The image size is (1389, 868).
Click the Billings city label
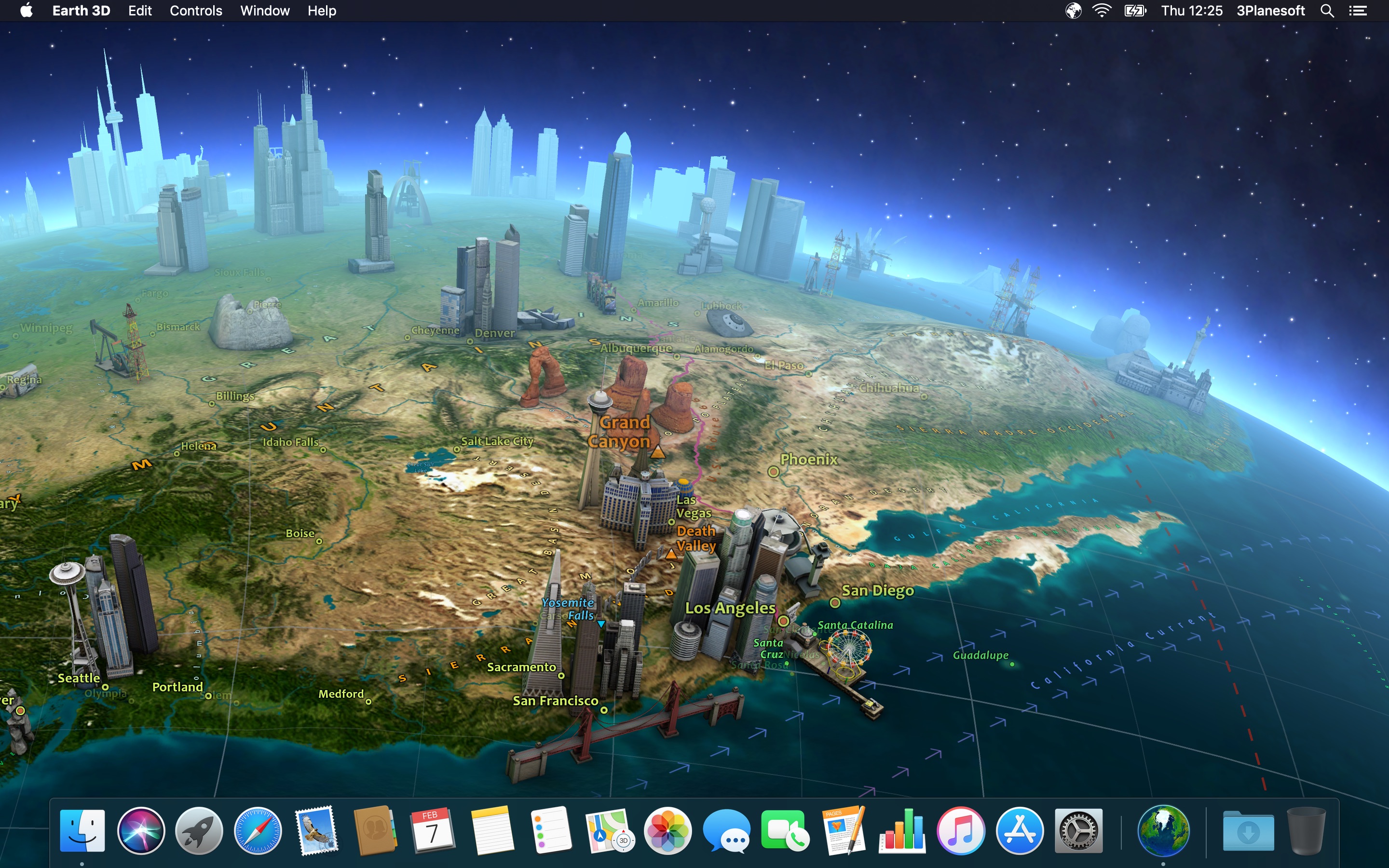[x=235, y=396]
